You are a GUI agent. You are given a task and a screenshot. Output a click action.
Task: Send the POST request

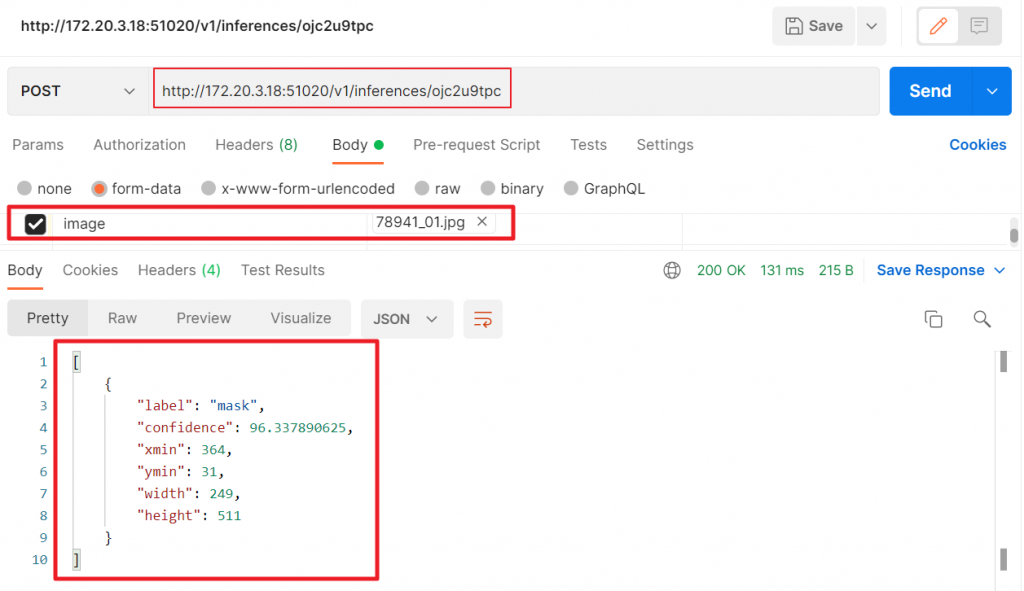tap(931, 91)
